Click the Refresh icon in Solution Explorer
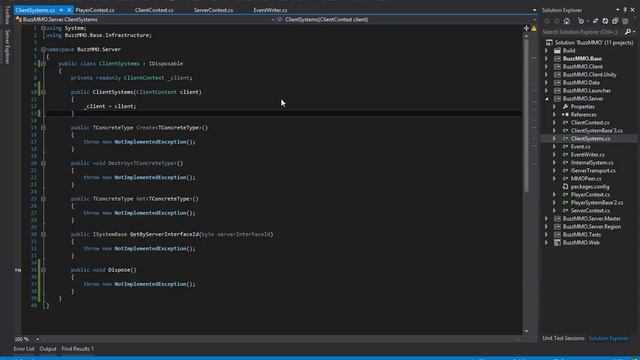Viewport: 640px width, 360px height. (x=605, y=21)
